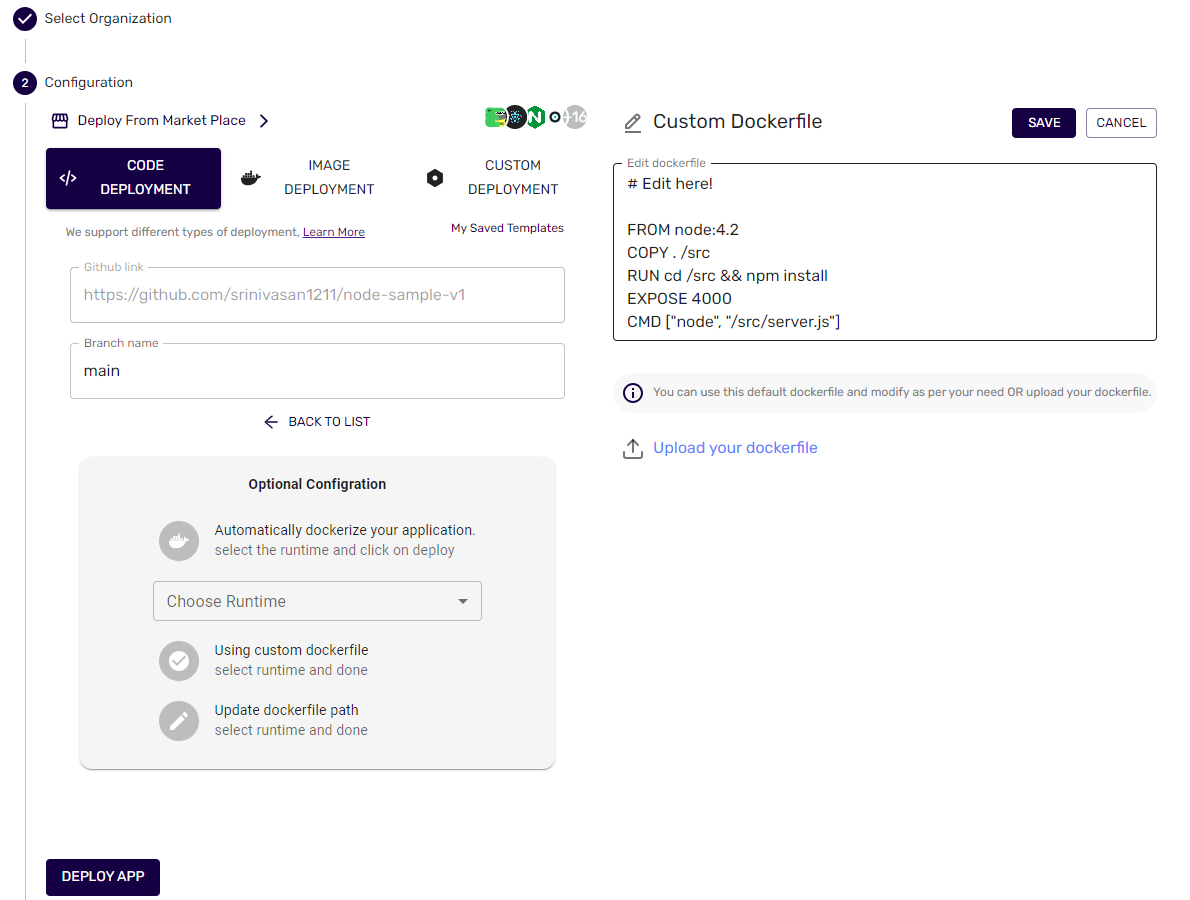Open Custom Deployment via the hexagon icon

tap(434, 176)
